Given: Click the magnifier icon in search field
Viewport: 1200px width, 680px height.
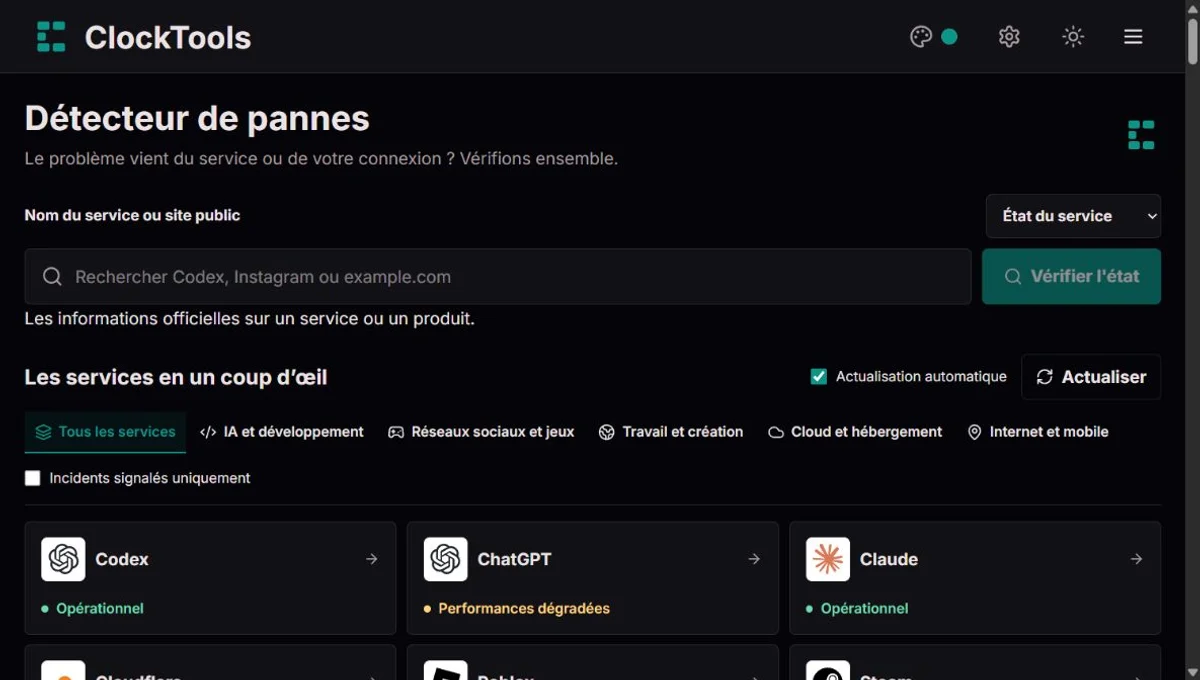Looking at the screenshot, I should [52, 277].
